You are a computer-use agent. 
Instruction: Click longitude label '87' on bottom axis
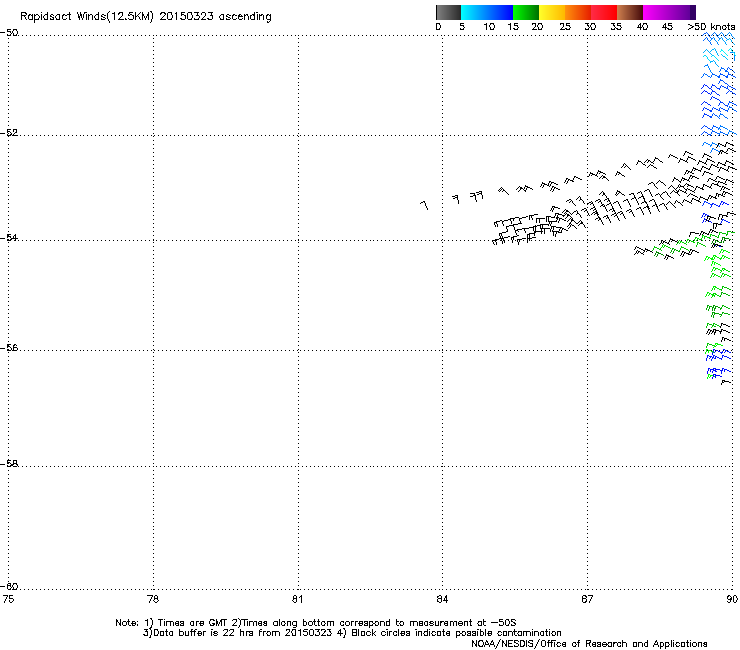[x=587, y=599]
